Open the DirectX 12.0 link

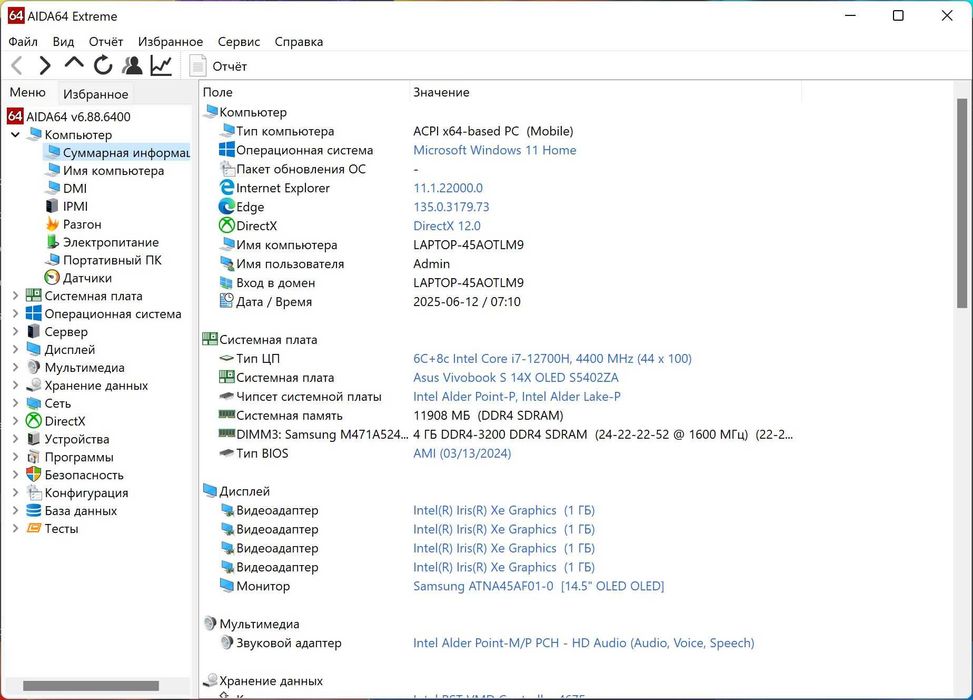click(447, 226)
